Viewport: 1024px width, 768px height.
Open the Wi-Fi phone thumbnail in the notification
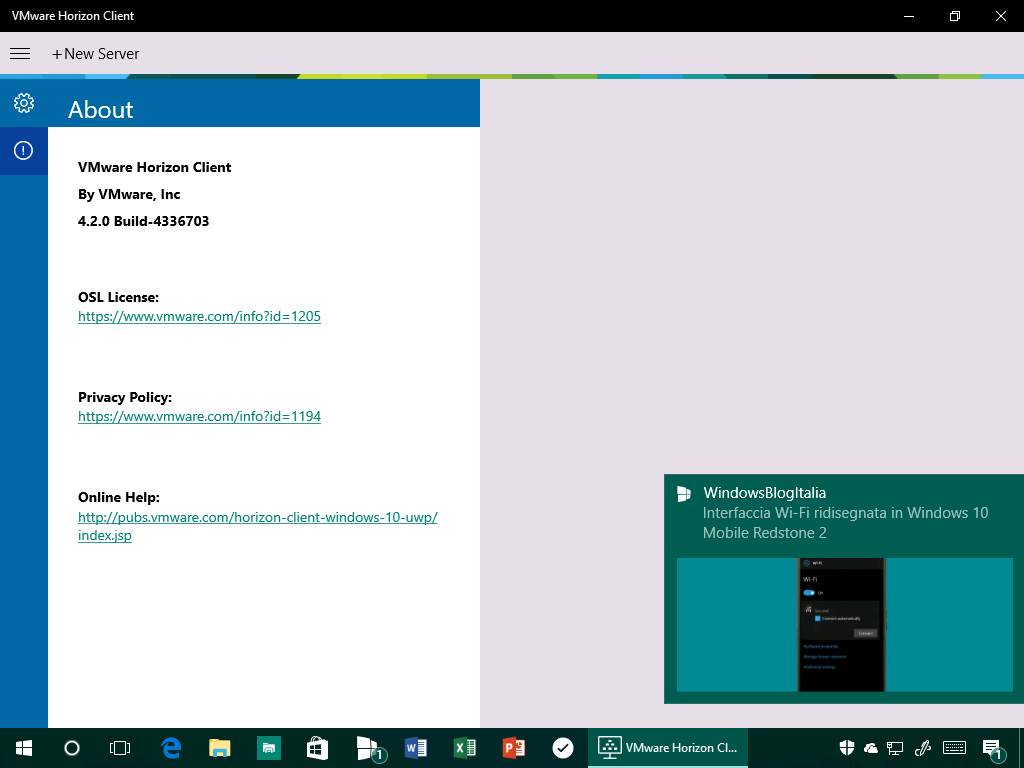[x=844, y=624]
